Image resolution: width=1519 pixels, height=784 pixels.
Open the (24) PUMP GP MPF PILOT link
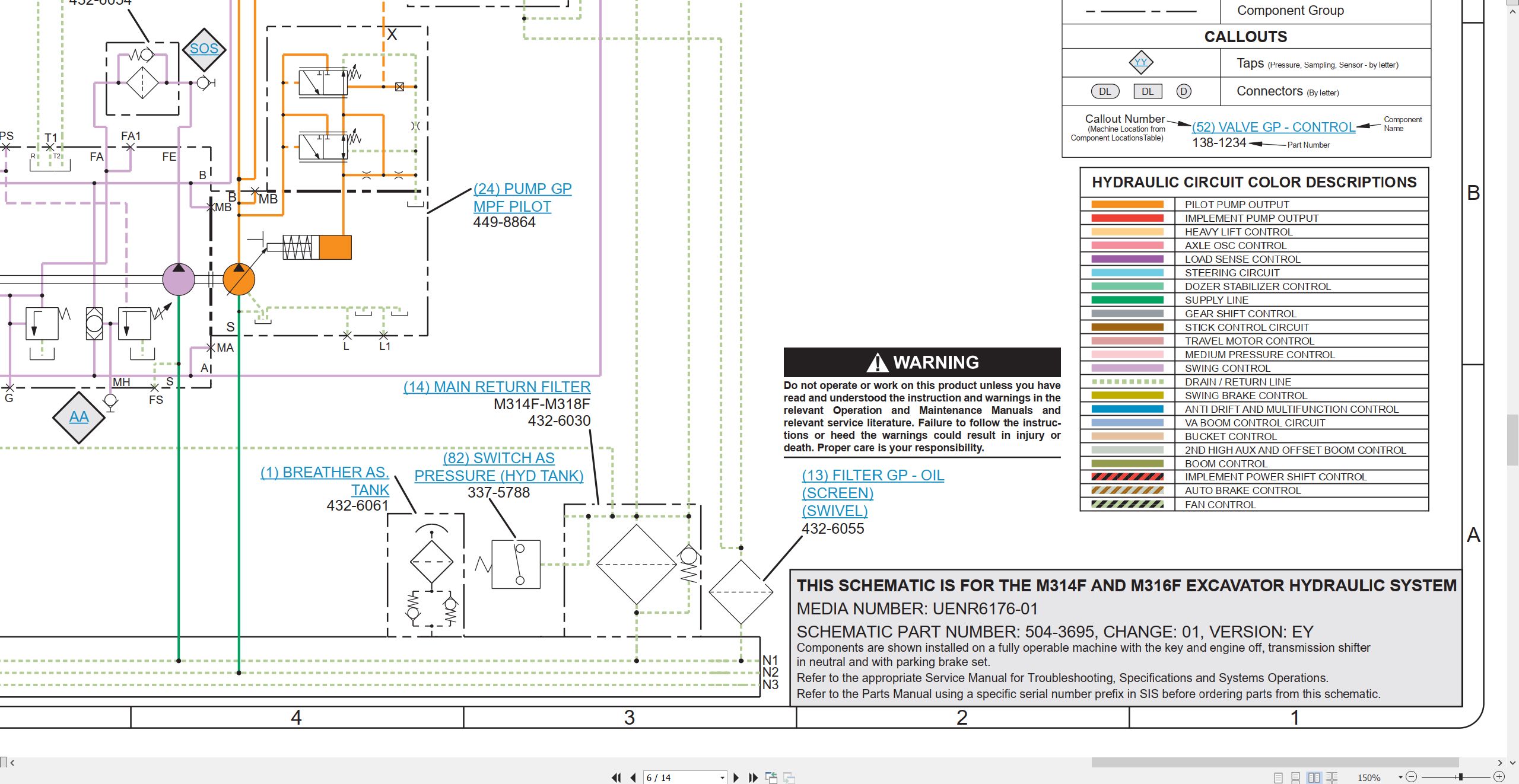click(522, 197)
